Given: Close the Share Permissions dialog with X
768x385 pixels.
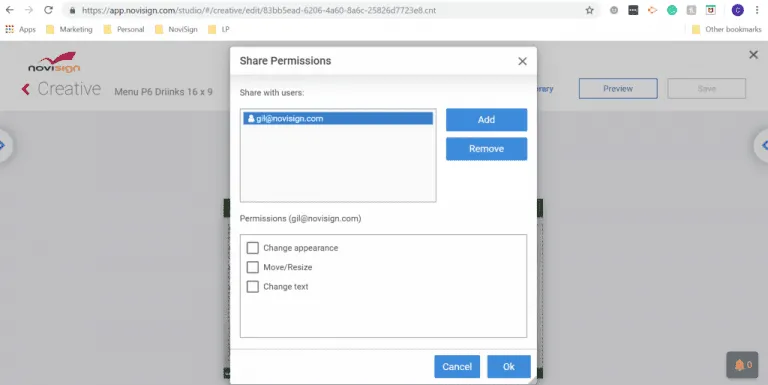Looking at the screenshot, I should (523, 61).
